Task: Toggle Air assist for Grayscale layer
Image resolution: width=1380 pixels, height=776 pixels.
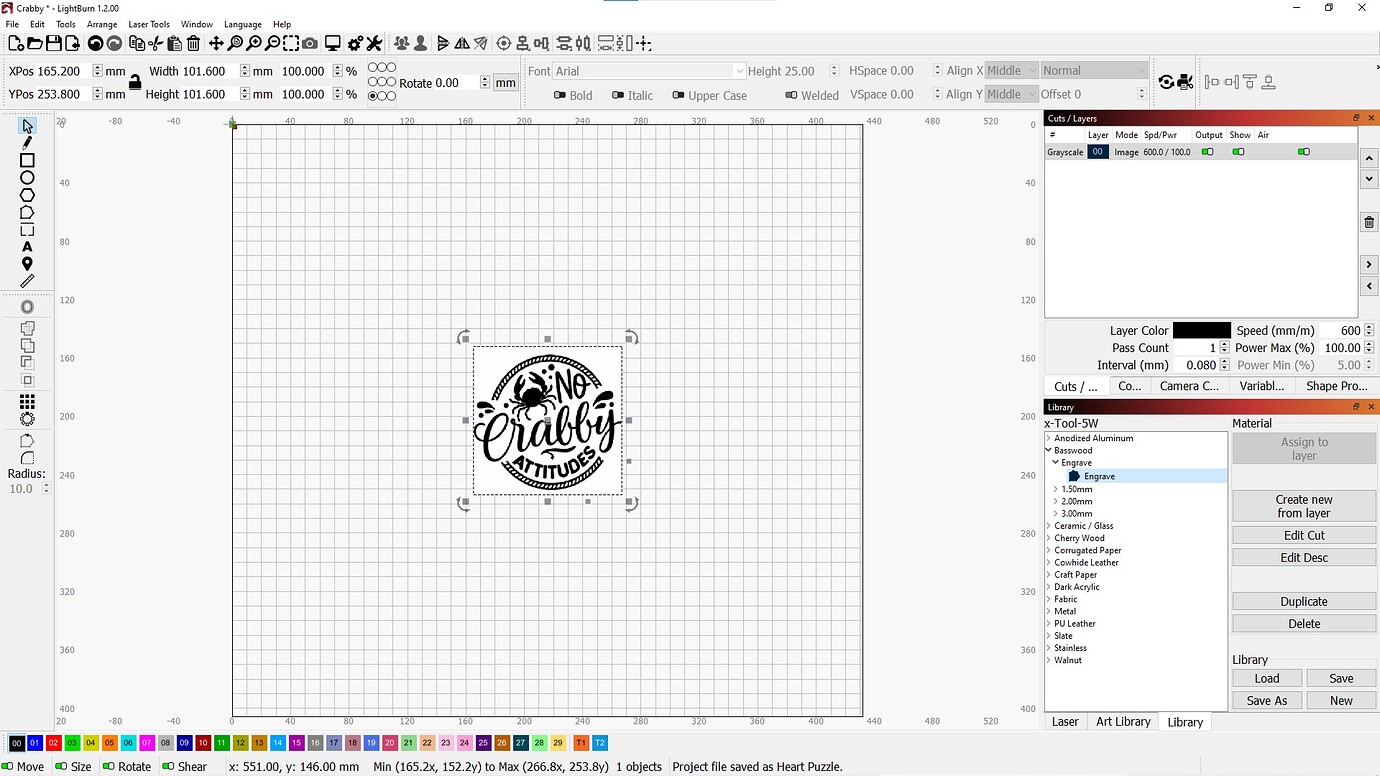Action: [1303, 152]
